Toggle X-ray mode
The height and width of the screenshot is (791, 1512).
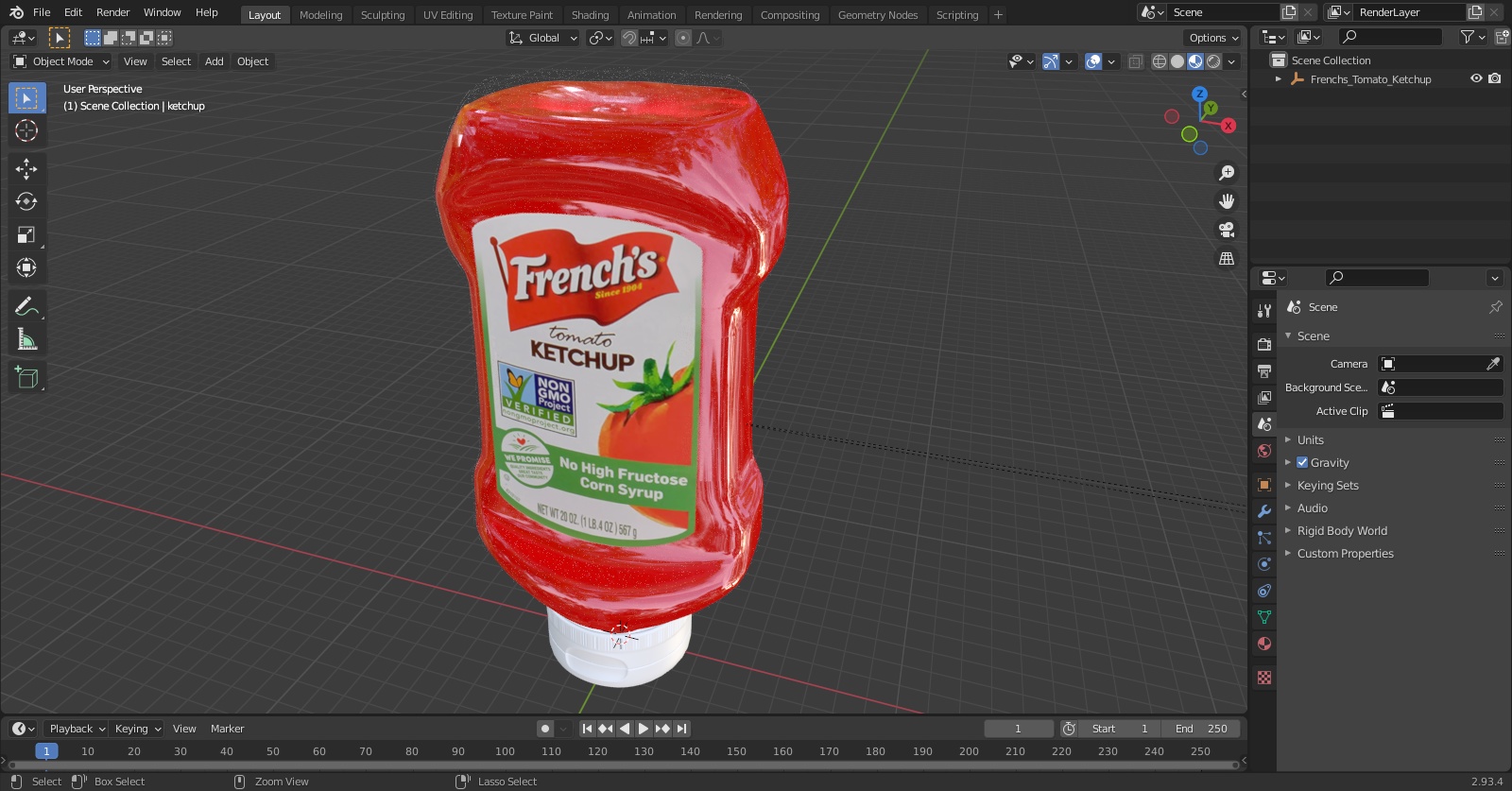tap(1135, 61)
